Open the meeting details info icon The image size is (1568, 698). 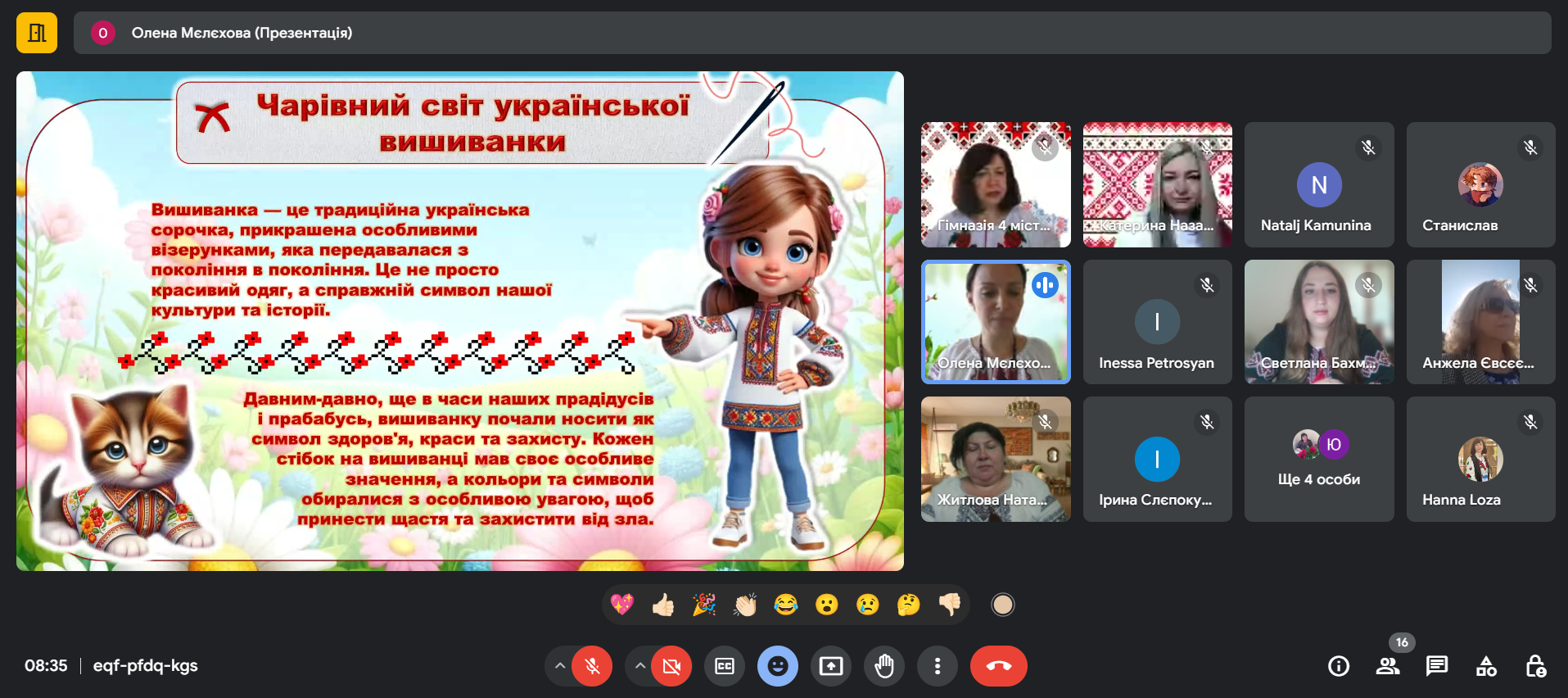pos(1339,666)
